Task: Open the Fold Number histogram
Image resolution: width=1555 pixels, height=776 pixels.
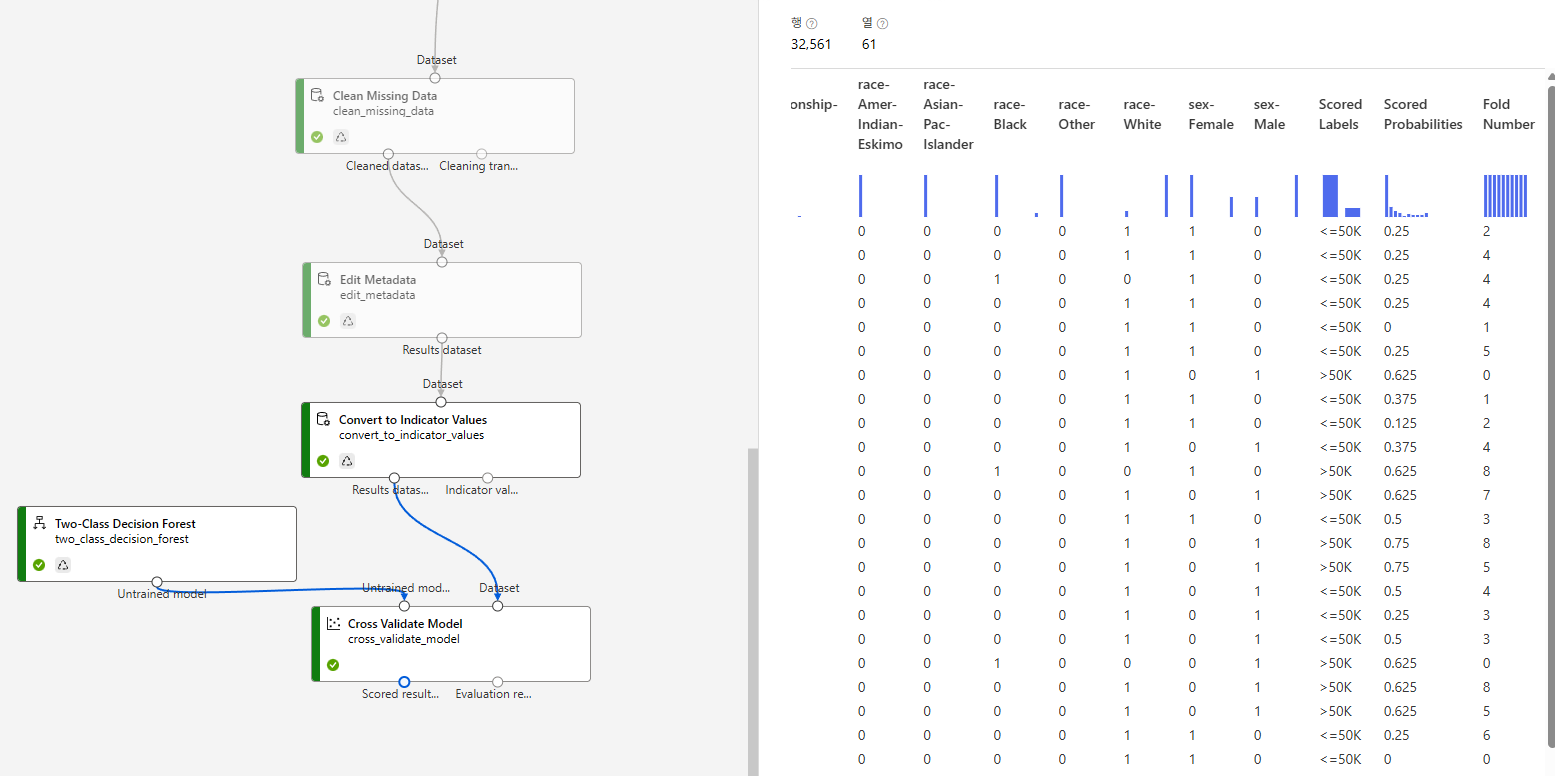Action: [x=1505, y=196]
